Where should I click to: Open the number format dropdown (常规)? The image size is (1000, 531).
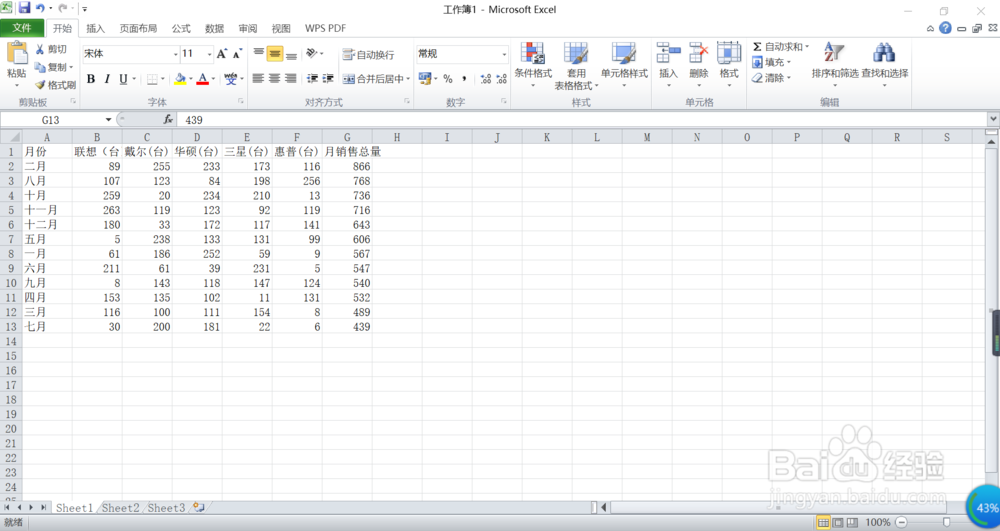click(x=504, y=54)
